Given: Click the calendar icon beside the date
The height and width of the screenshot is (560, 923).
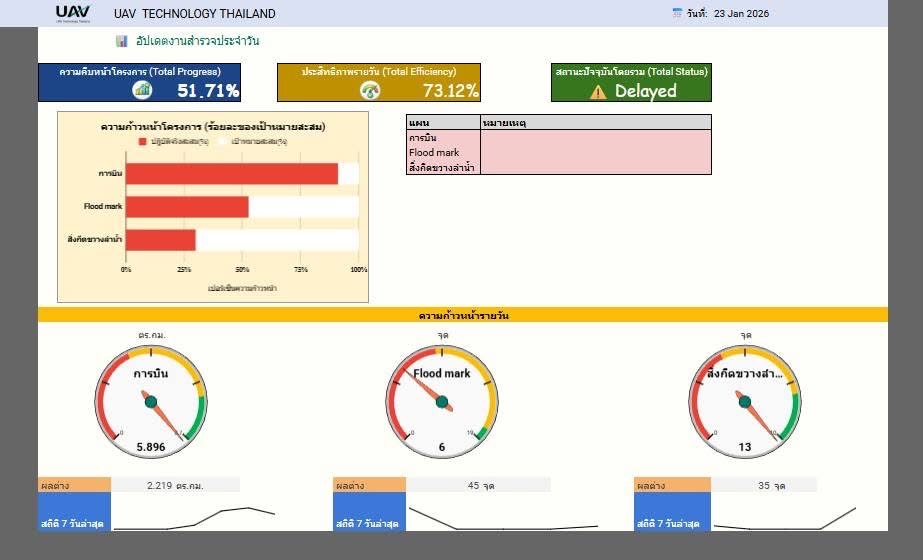Looking at the screenshot, I should (677, 13).
